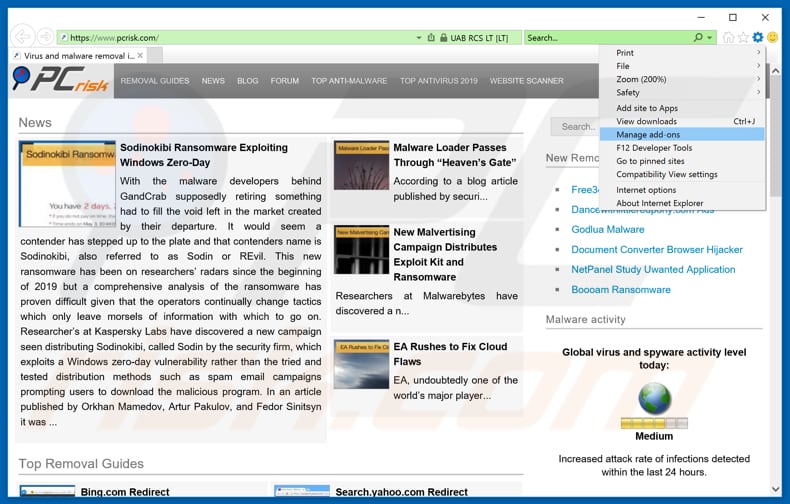
Task: Open Search.yahoo.com Redirect guide
Action: click(x=402, y=492)
